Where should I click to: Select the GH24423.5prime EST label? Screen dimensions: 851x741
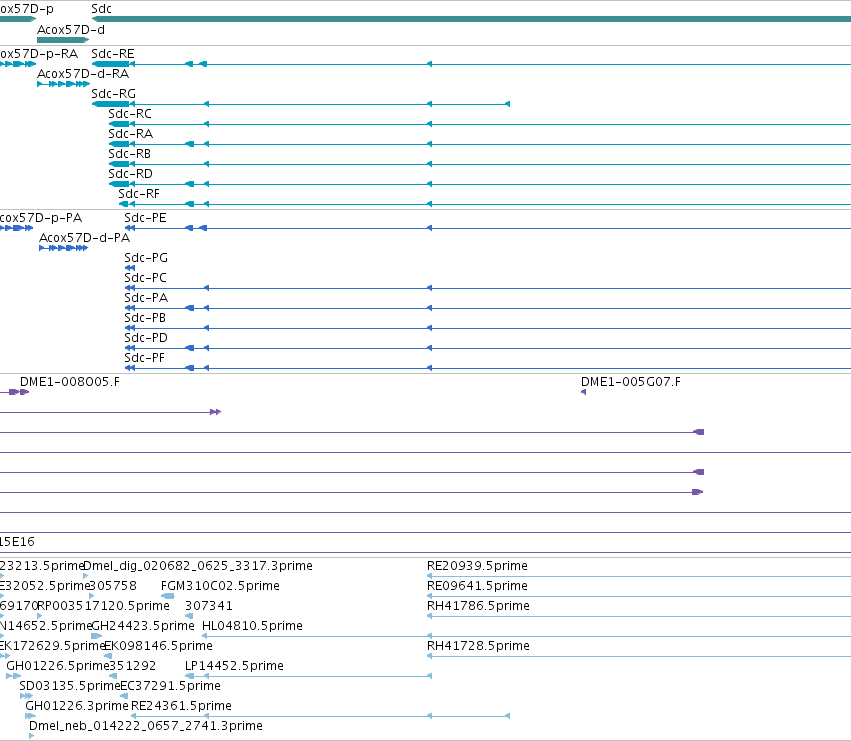click(x=143, y=626)
